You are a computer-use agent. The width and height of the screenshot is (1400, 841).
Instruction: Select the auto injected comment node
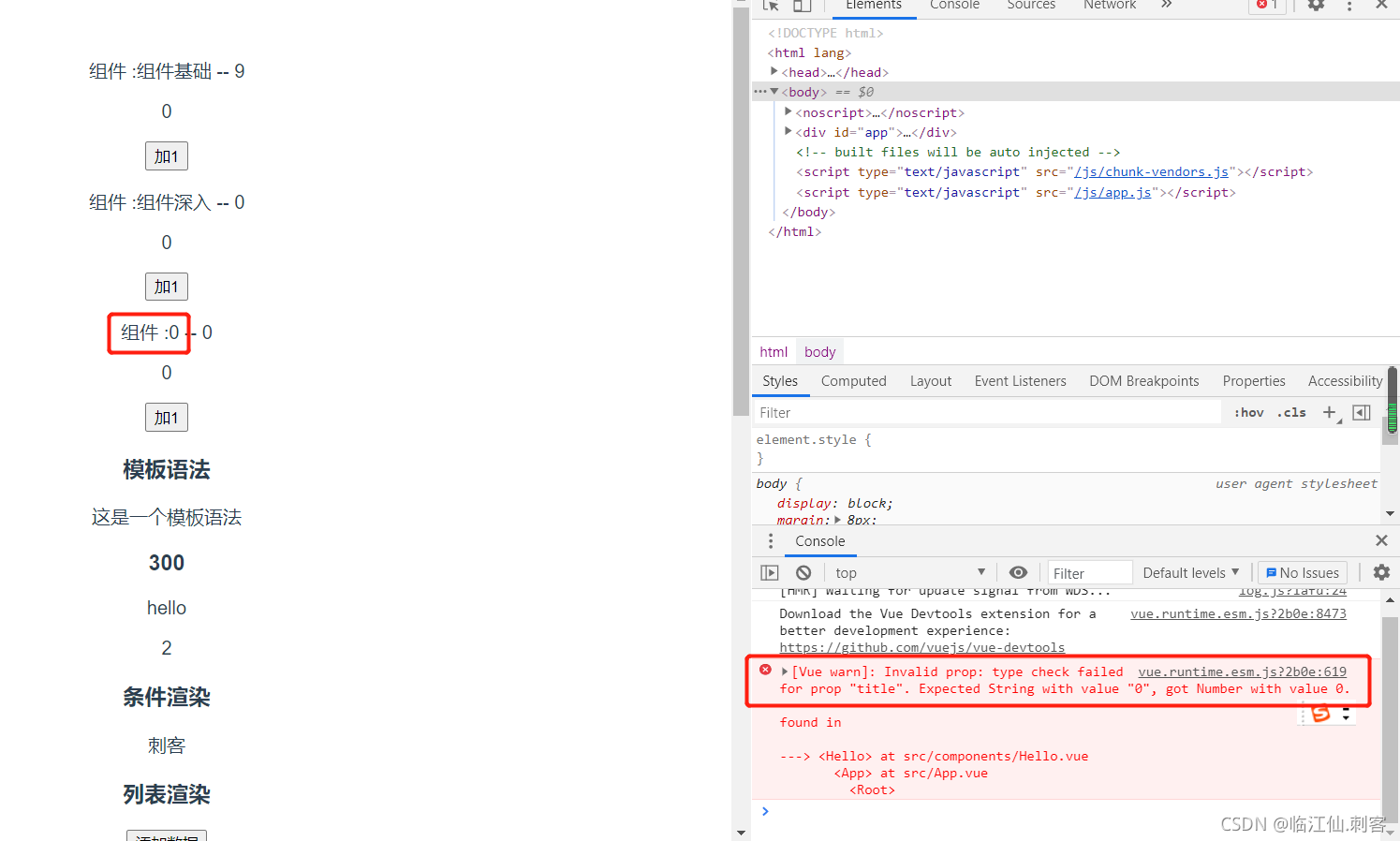pos(957,152)
